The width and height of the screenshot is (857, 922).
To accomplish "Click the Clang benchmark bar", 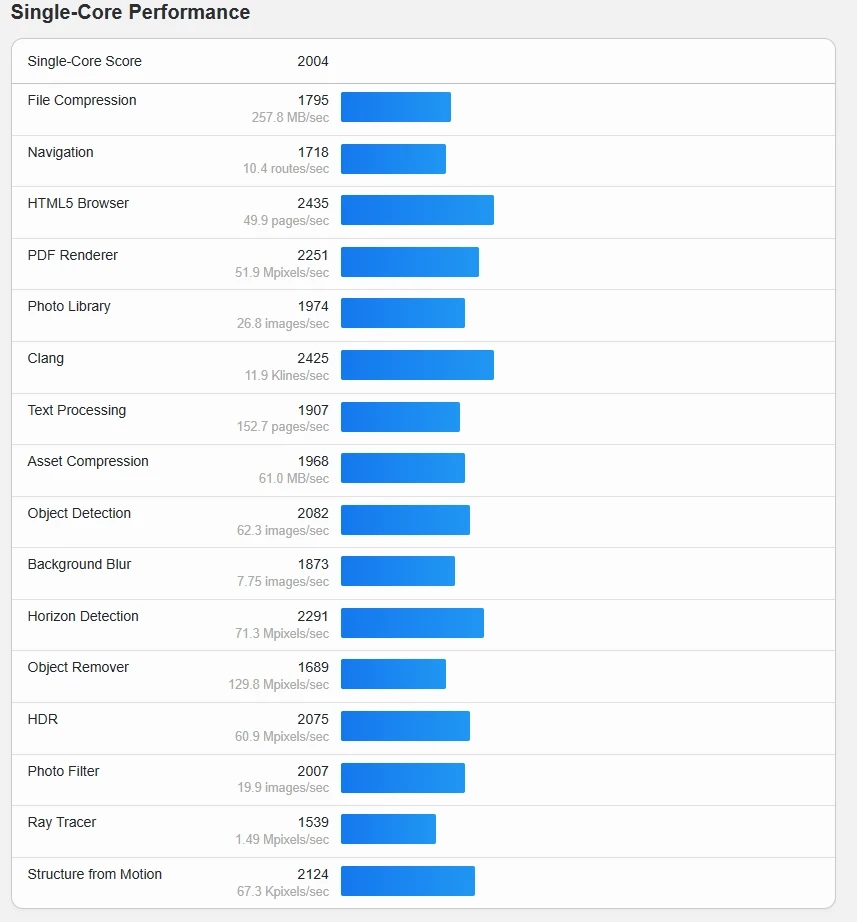I will (417, 365).
